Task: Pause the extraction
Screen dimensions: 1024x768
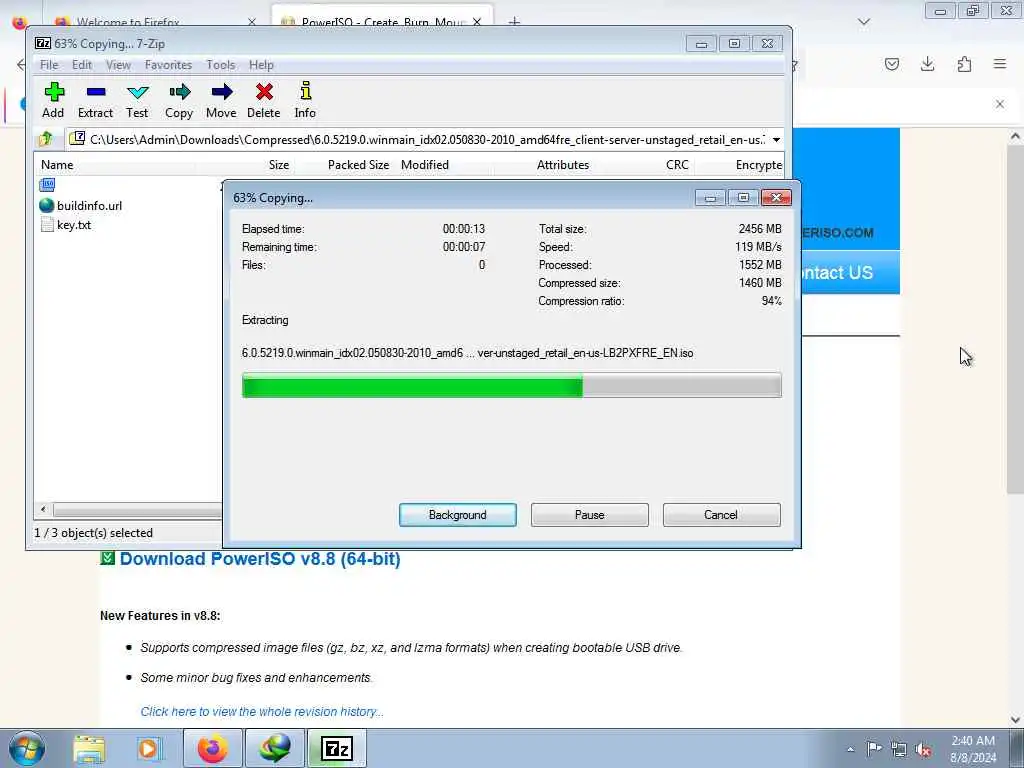Action: [590, 515]
